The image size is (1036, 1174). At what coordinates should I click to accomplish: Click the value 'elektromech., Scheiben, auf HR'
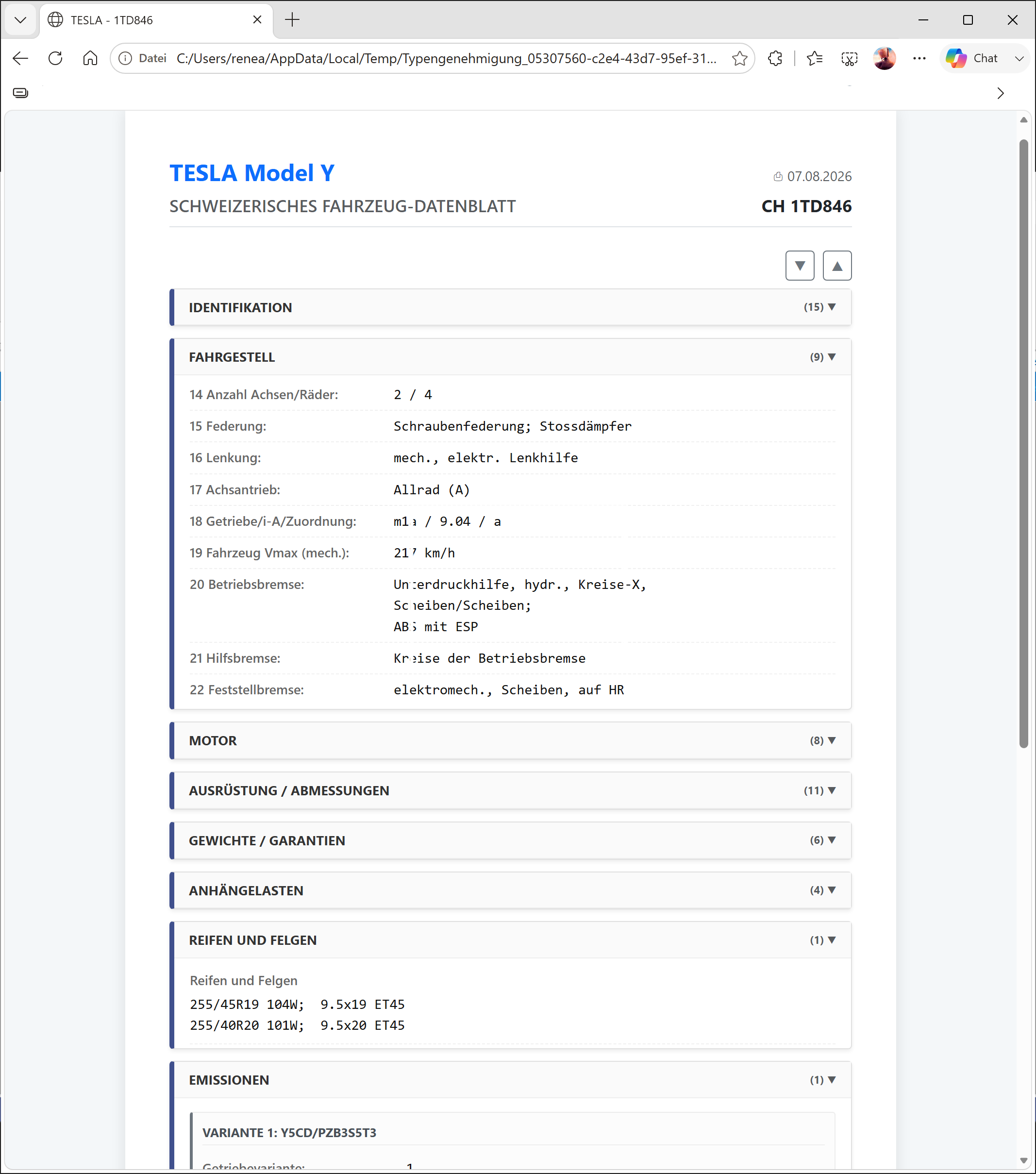point(509,690)
